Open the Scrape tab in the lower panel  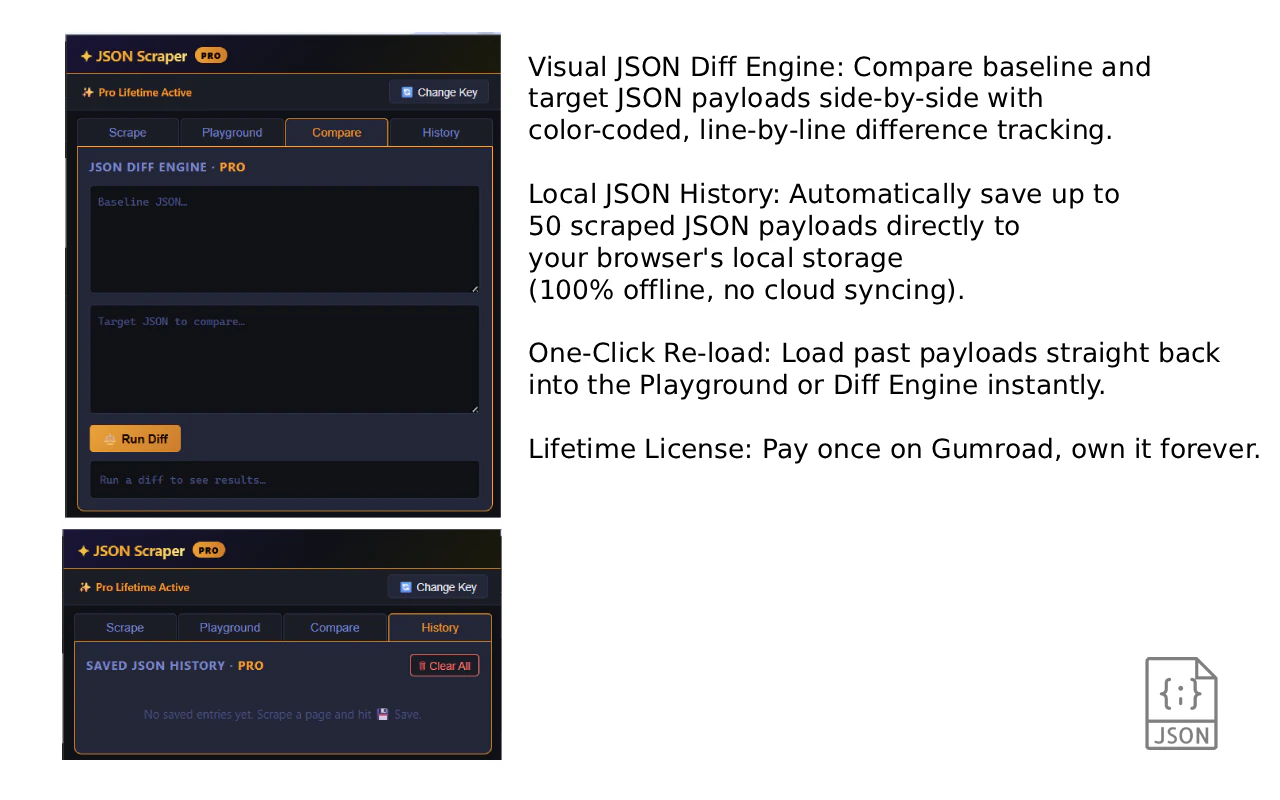click(125, 627)
